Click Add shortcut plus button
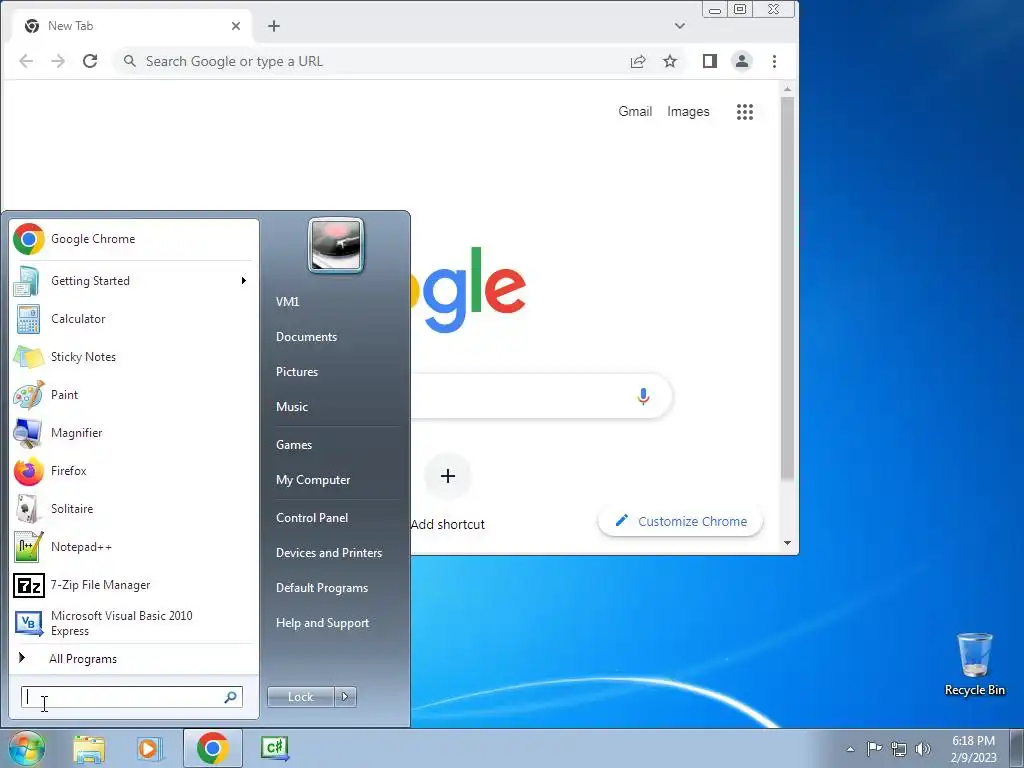Image resolution: width=1024 pixels, height=768 pixels. point(447,476)
